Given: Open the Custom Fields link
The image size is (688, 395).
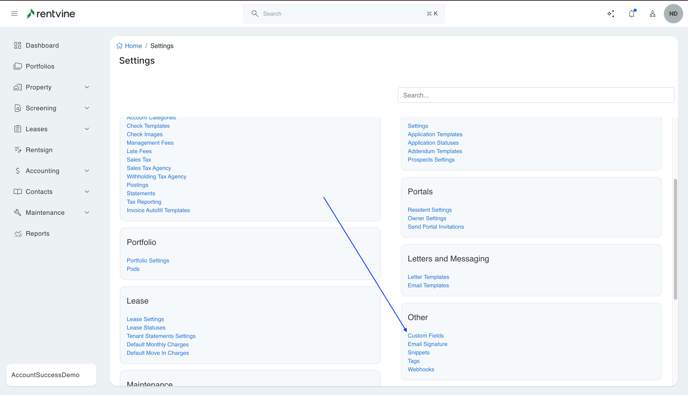Looking at the screenshot, I should pos(426,336).
